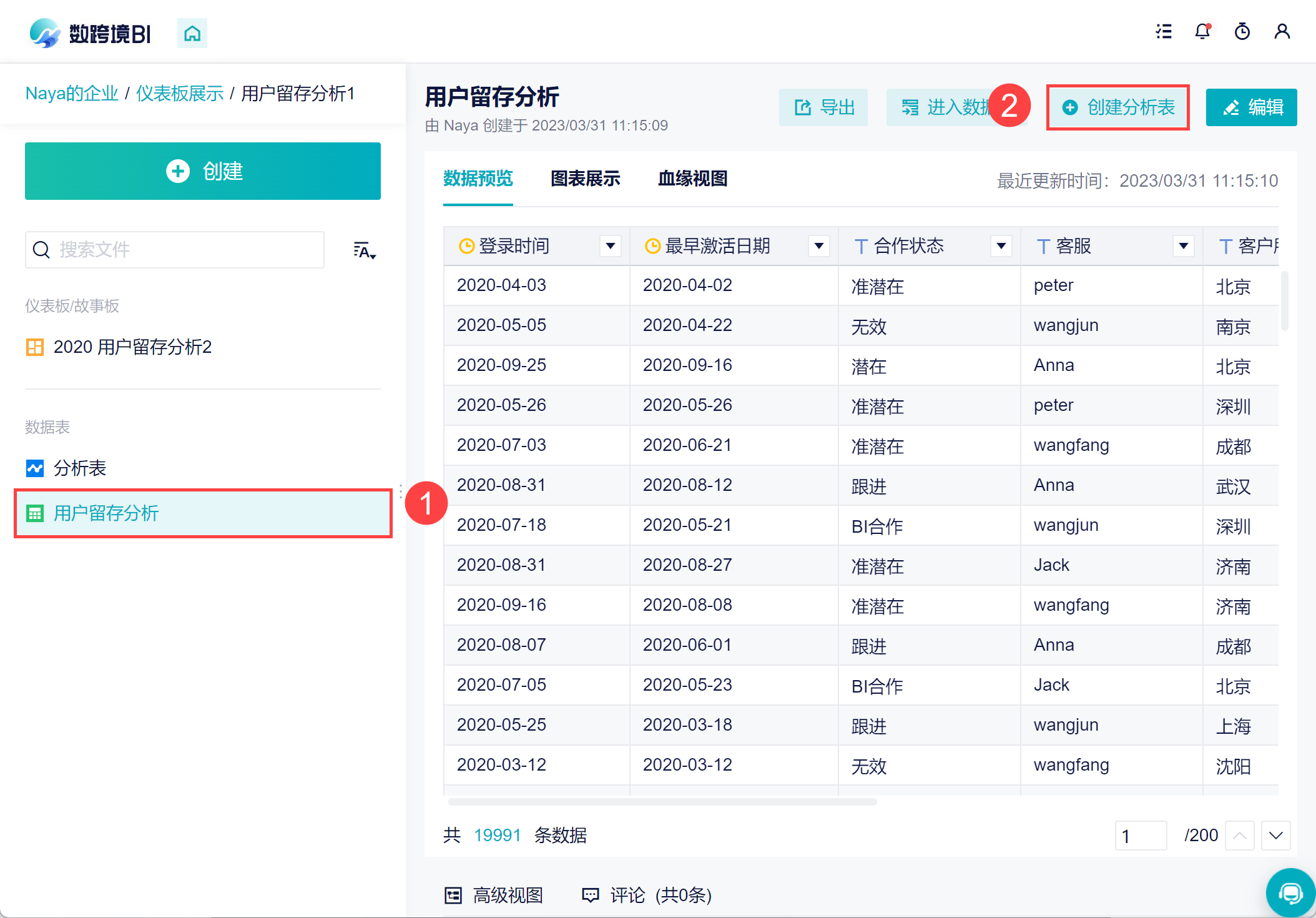This screenshot has height=918, width=1316.
Task: Click the 创建分析表 button
Action: click(1118, 107)
